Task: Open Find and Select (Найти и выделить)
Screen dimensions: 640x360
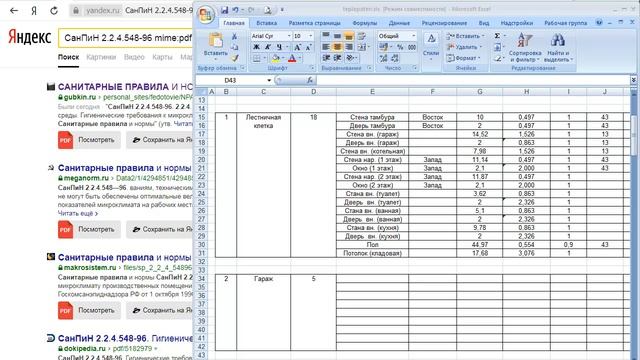Action: tap(558, 47)
